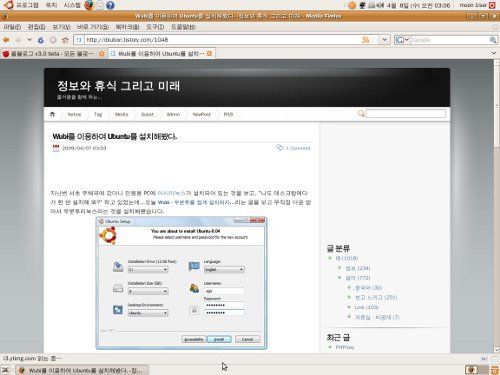Open the 파일(F) menu
This screenshot has height=375, width=500.
click(x=12, y=27)
